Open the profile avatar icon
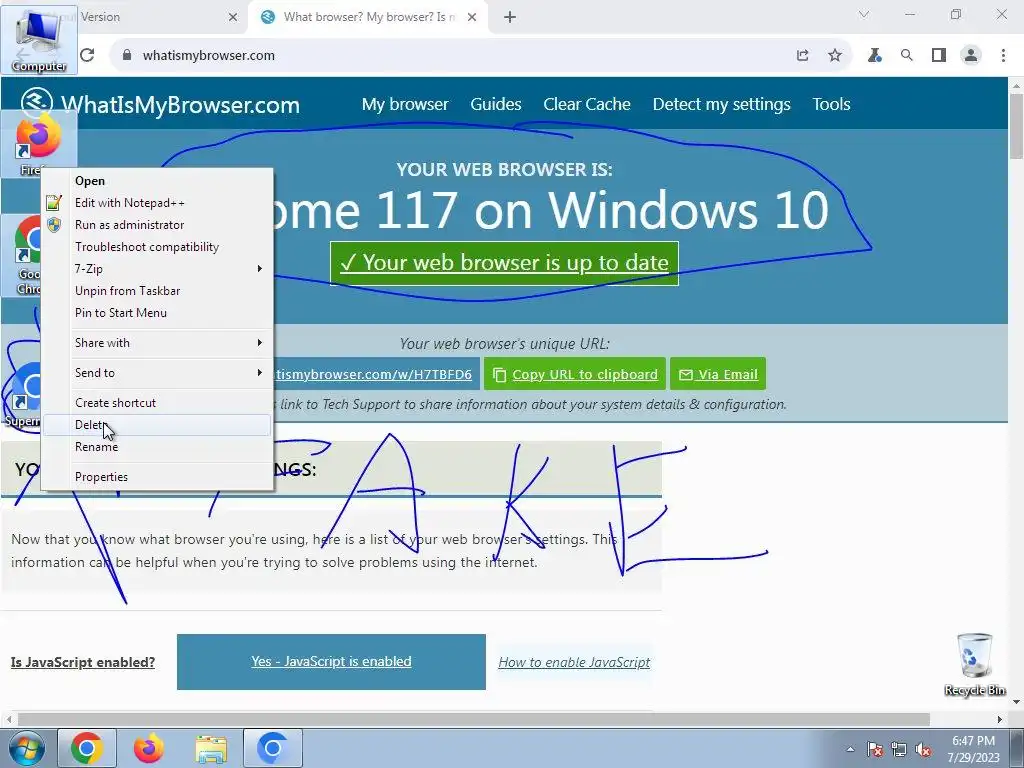 click(971, 56)
